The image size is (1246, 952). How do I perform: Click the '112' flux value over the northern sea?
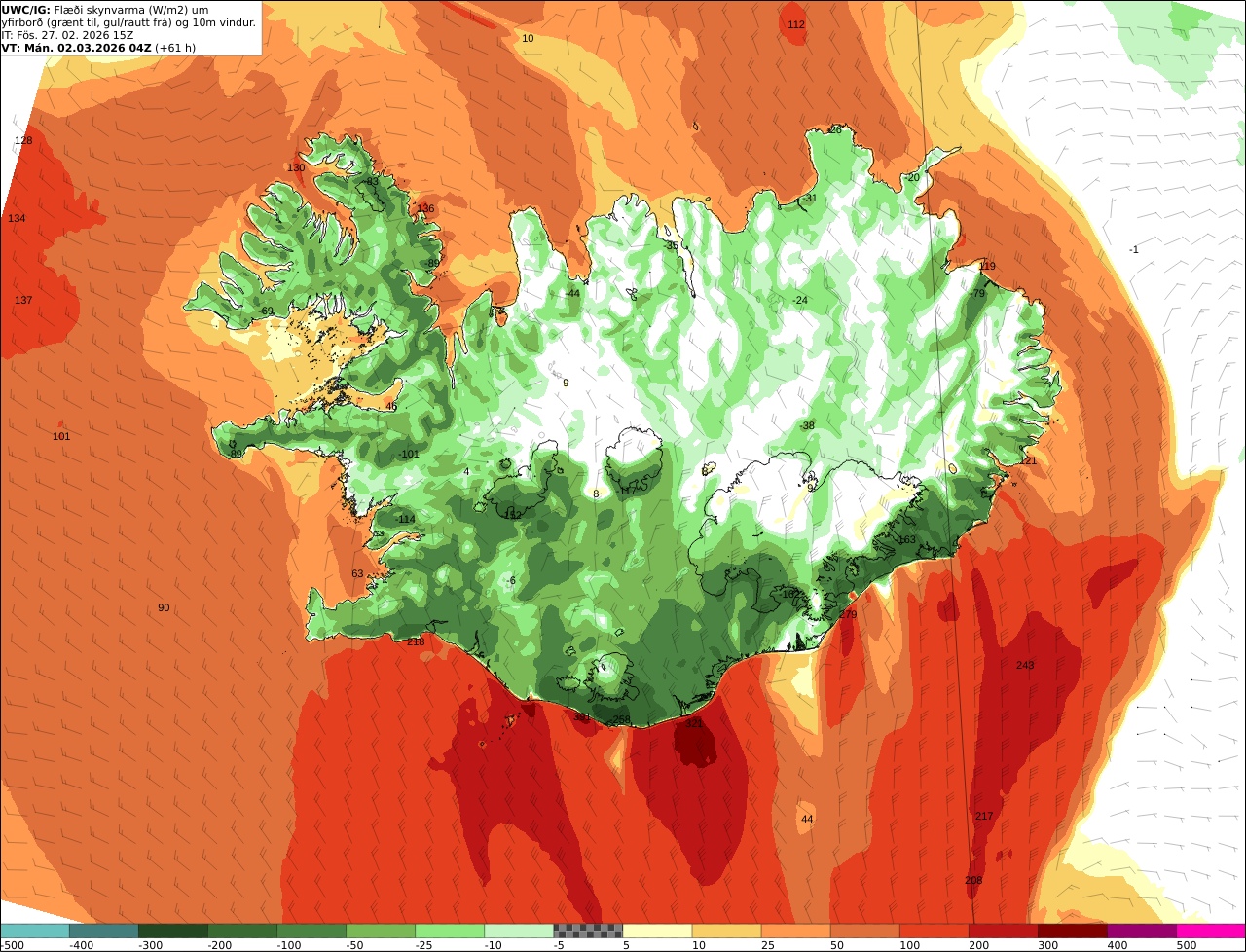click(x=796, y=24)
